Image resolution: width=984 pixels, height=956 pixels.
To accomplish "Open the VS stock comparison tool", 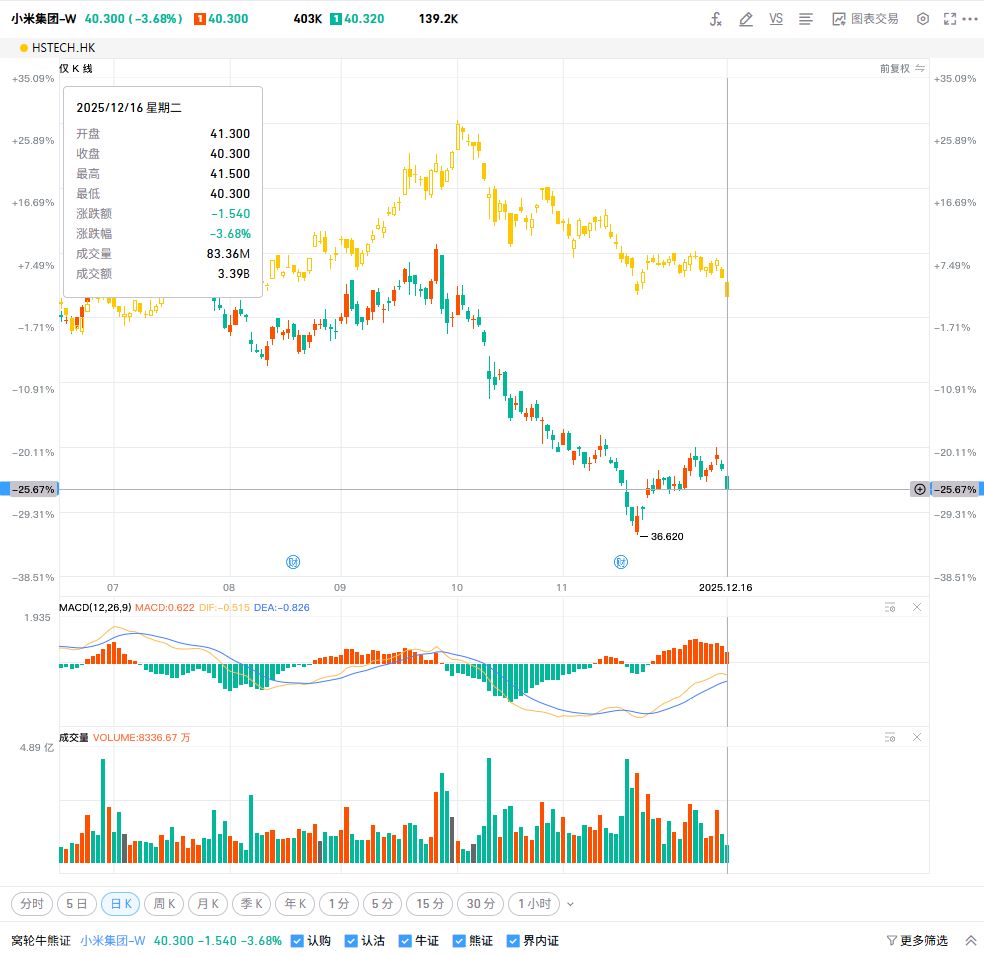I will 776,19.
